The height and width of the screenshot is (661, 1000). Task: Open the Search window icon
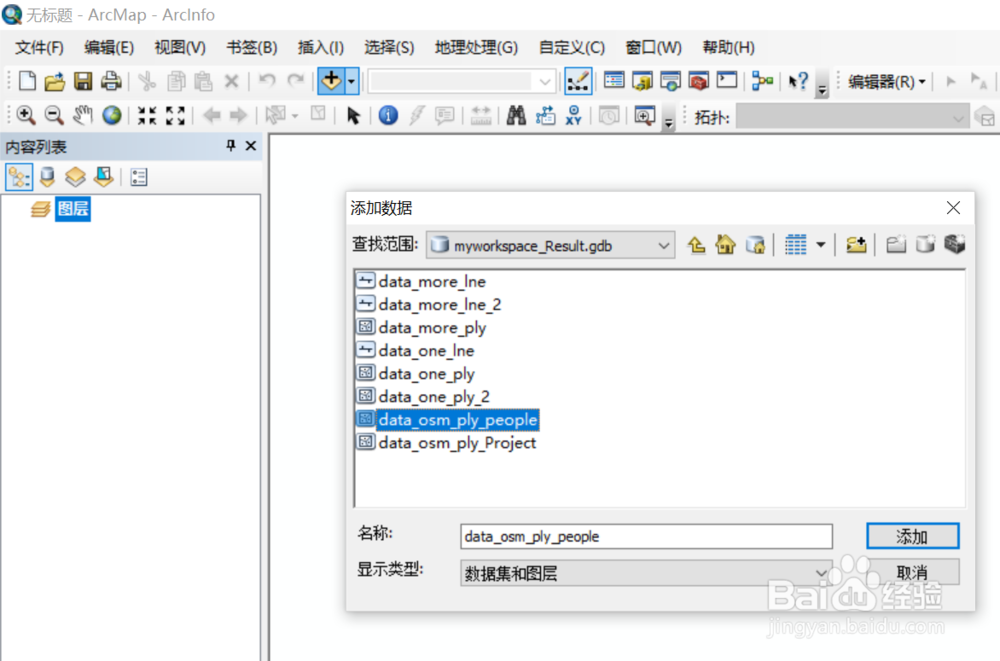tap(670, 81)
